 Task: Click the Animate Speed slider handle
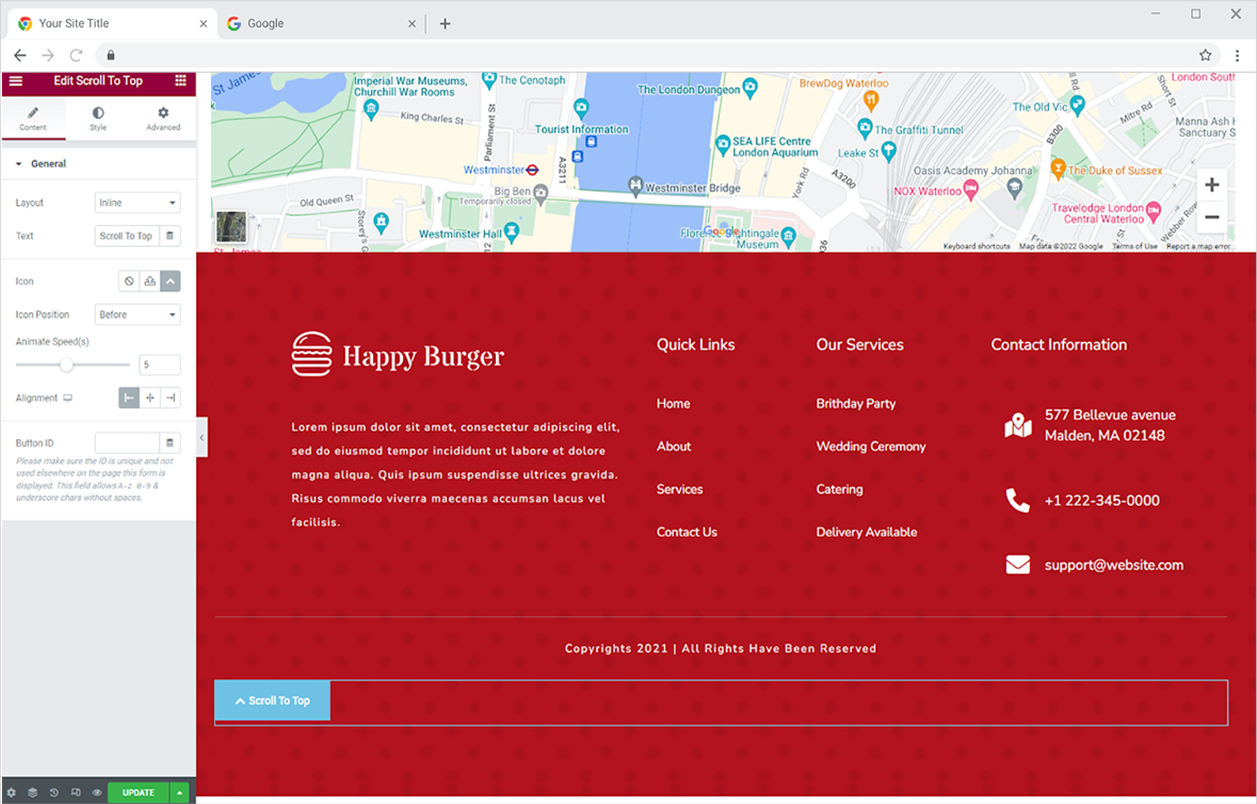click(x=66, y=365)
